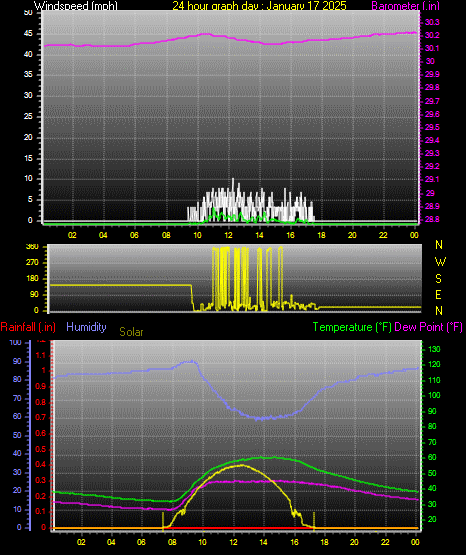Click the Rainfall (.in) legend label
This screenshot has height=555, width=466.
[x=28, y=327]
